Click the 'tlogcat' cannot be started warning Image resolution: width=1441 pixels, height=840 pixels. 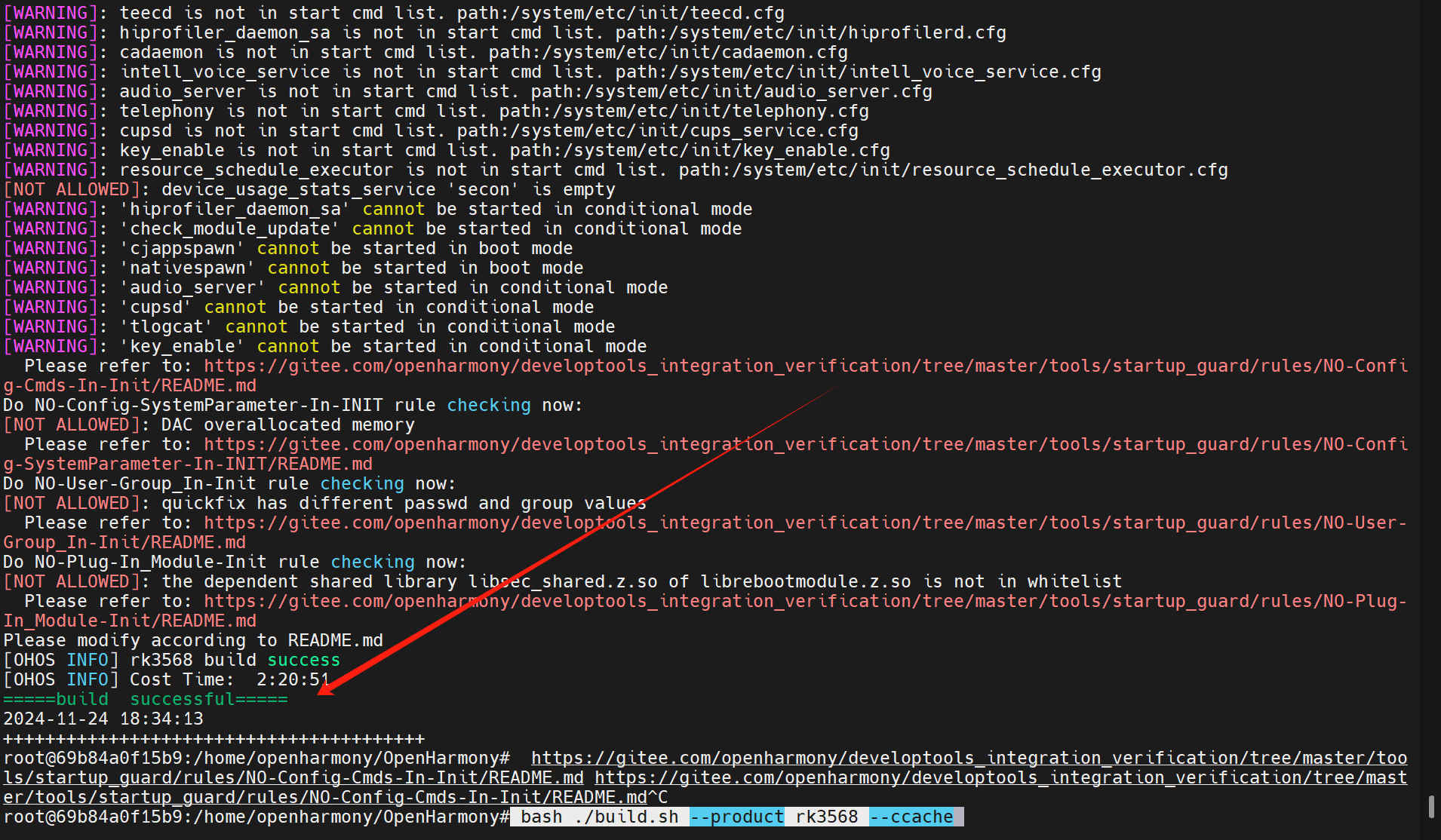[x=309, y=327]
